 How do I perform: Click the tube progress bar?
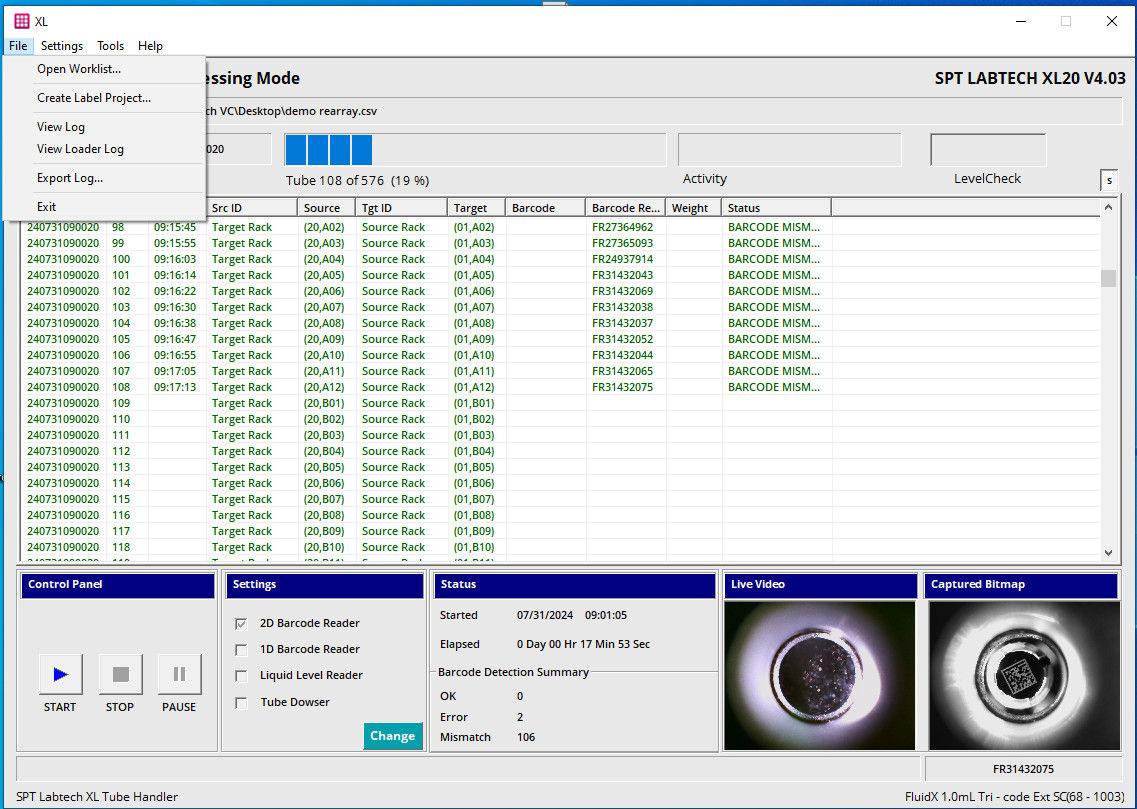click(x=475, y=150)
